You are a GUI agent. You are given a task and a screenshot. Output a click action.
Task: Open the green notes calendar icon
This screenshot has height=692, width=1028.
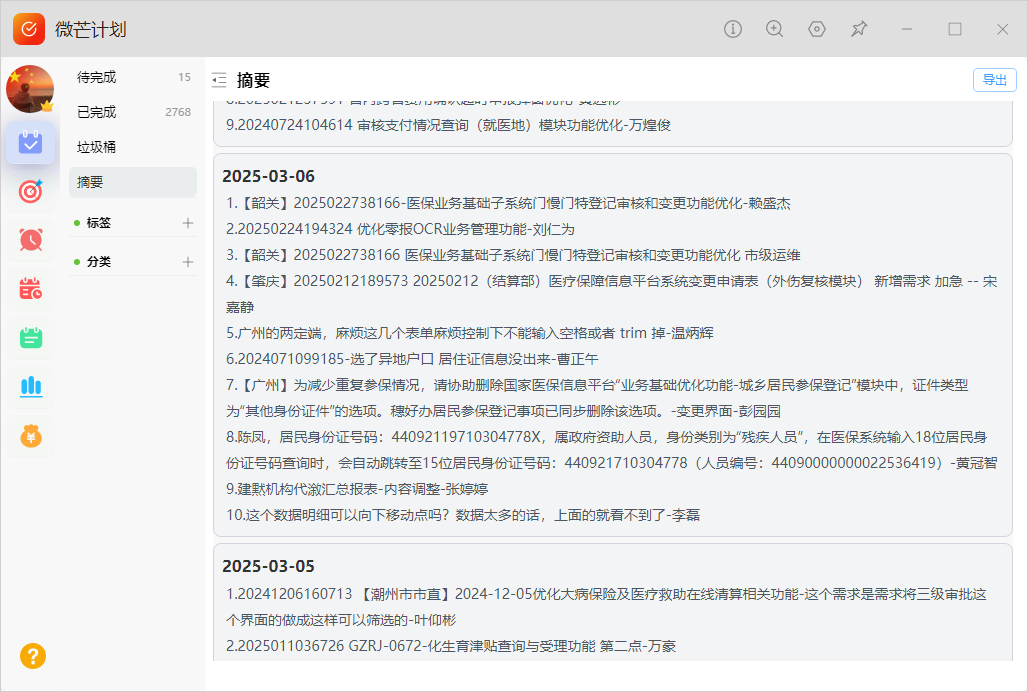tap(30, 337)
